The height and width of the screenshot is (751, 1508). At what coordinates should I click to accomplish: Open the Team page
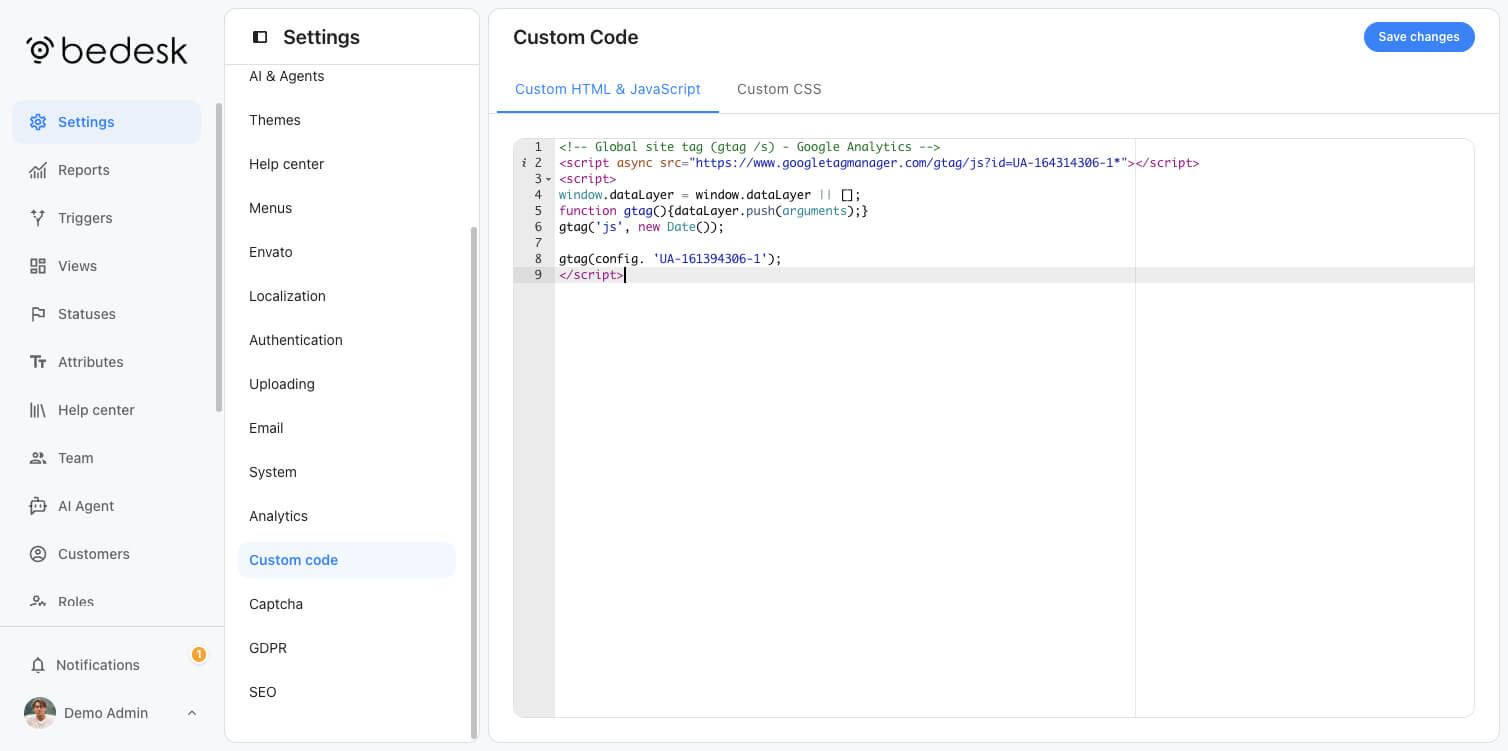pyautogui.click(x=106, y=458)
